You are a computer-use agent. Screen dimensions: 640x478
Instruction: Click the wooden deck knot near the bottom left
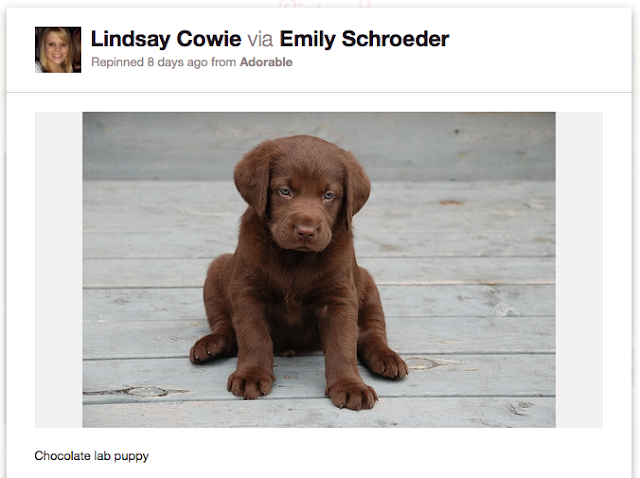point(147,391)
